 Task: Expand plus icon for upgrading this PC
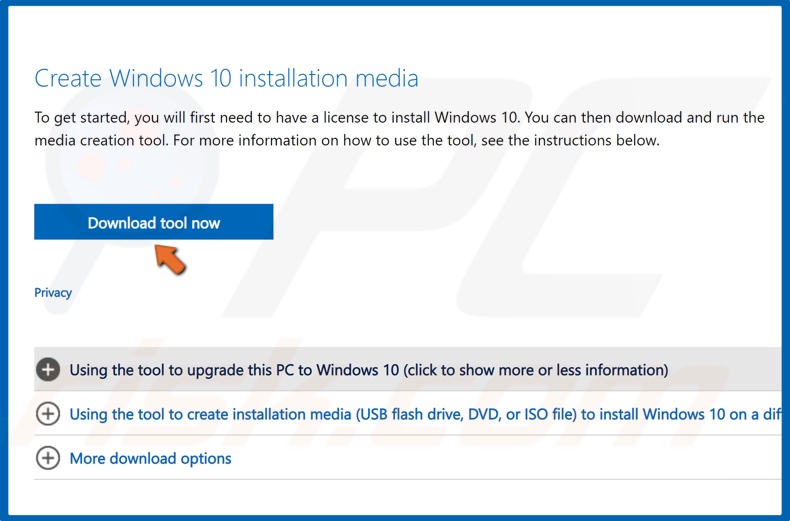coord(48,370)
